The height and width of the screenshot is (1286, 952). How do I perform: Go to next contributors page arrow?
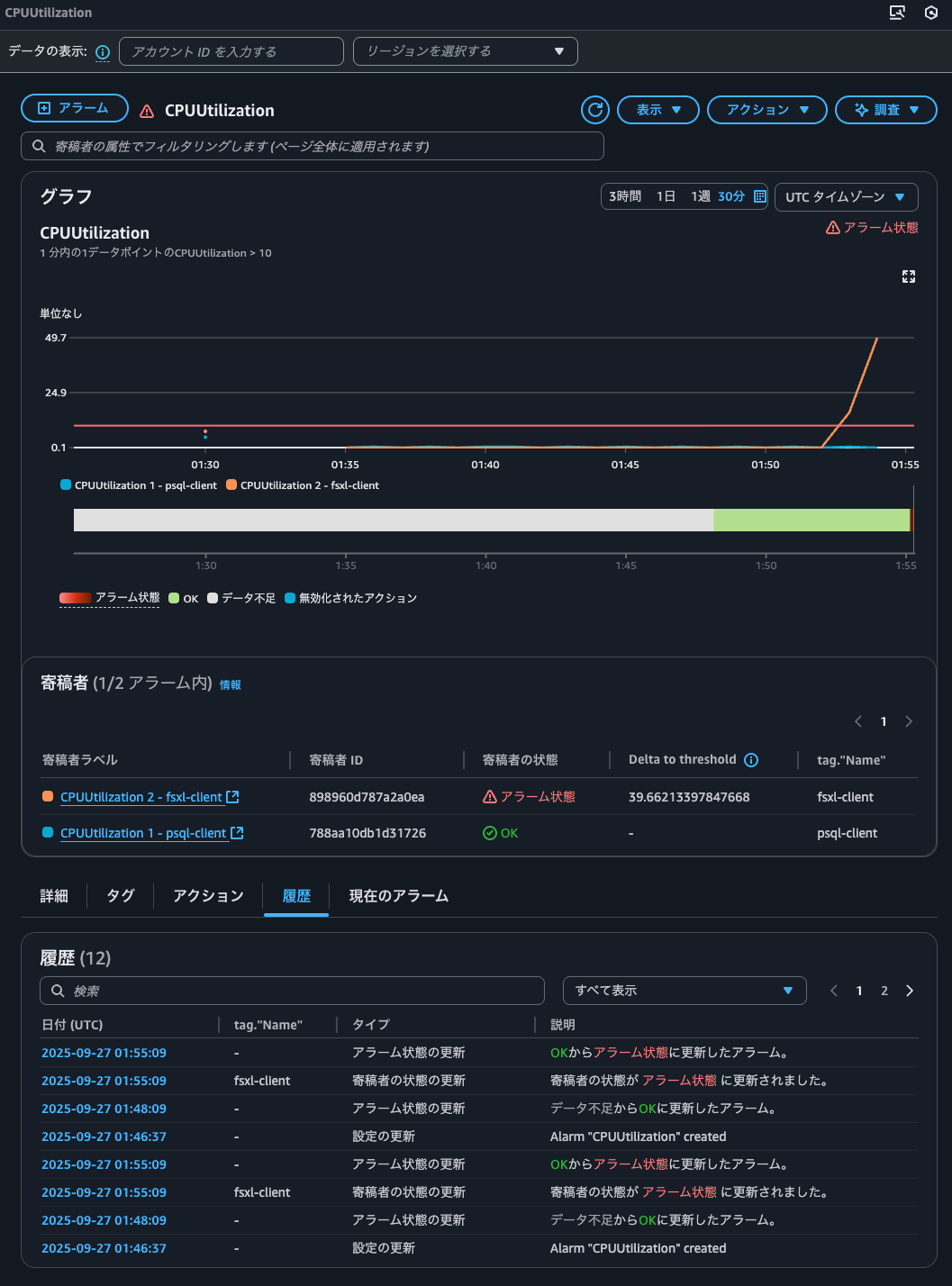point(909,721)
